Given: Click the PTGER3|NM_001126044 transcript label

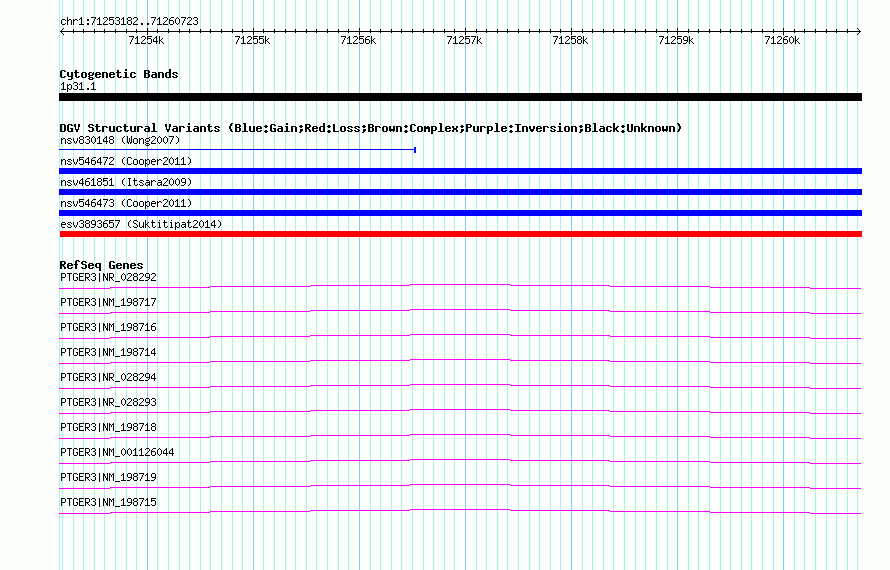Looking at the screenshot, I should click(117, 452).
